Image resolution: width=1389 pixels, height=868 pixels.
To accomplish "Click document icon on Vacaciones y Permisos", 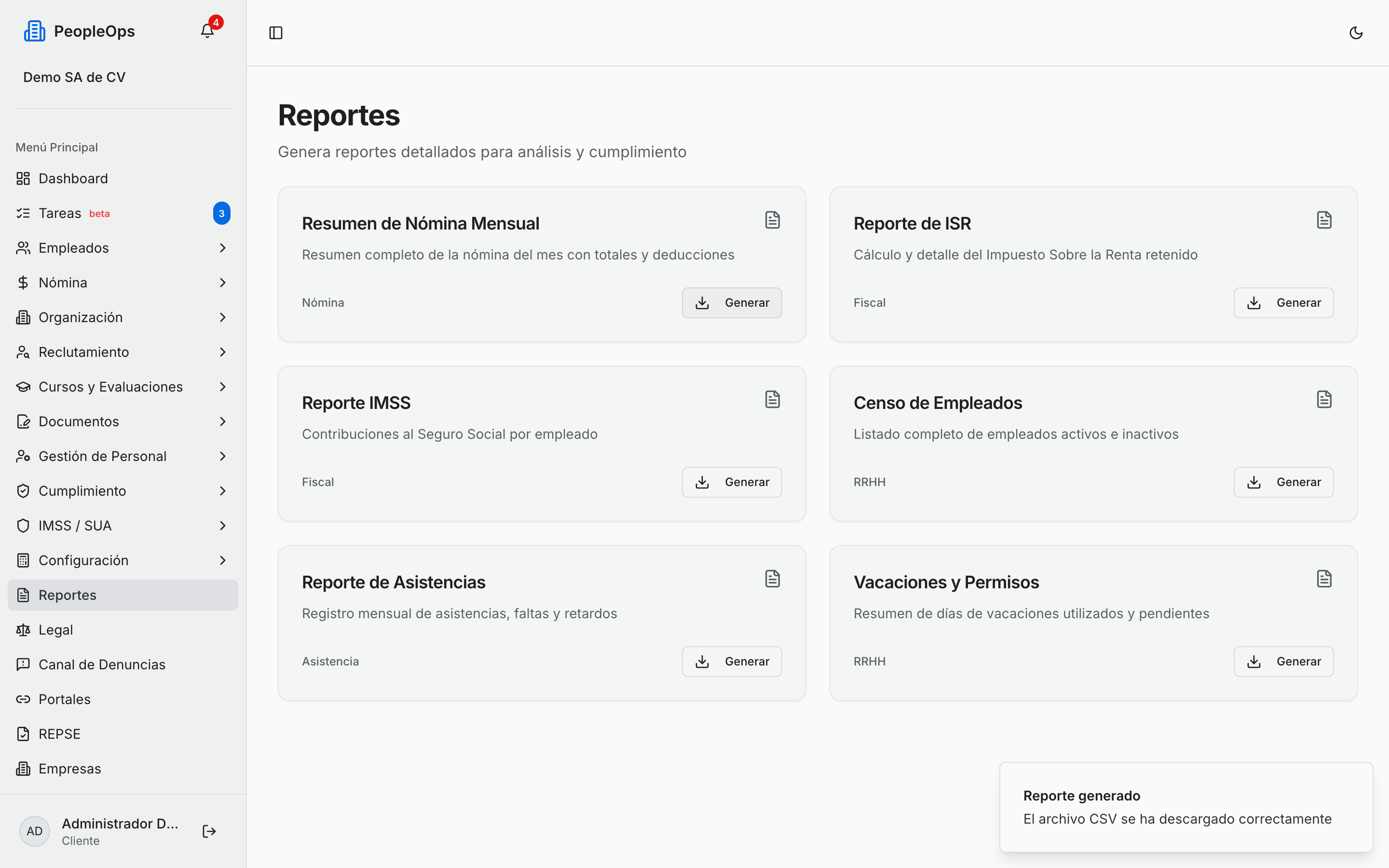I will click(x=1324, y=579).
